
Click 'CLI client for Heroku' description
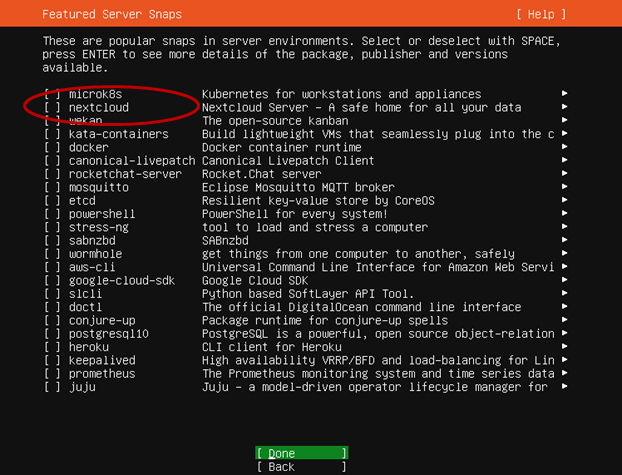pyautogui.click(x=272, y=347)
